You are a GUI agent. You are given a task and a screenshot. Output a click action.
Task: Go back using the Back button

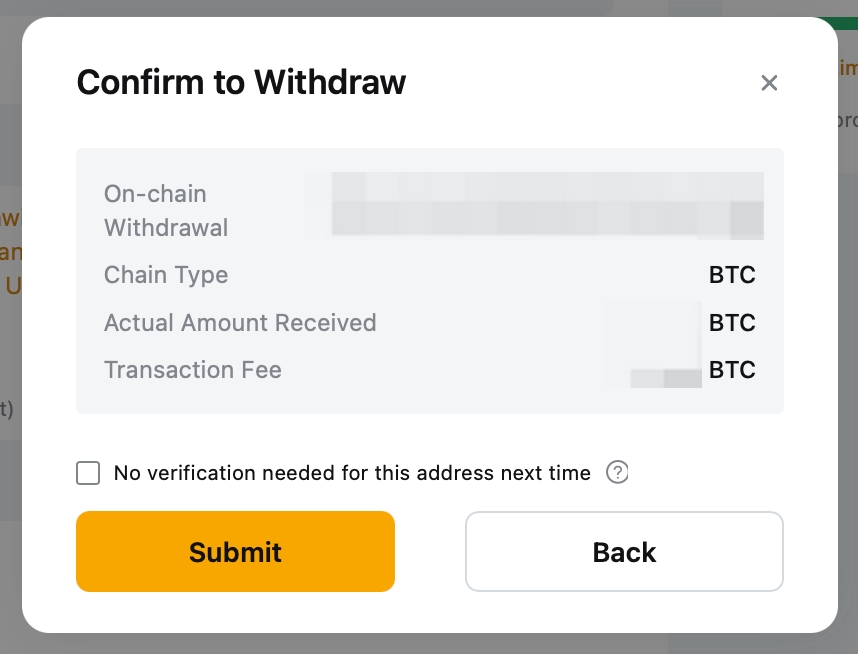tap(624, 552)
